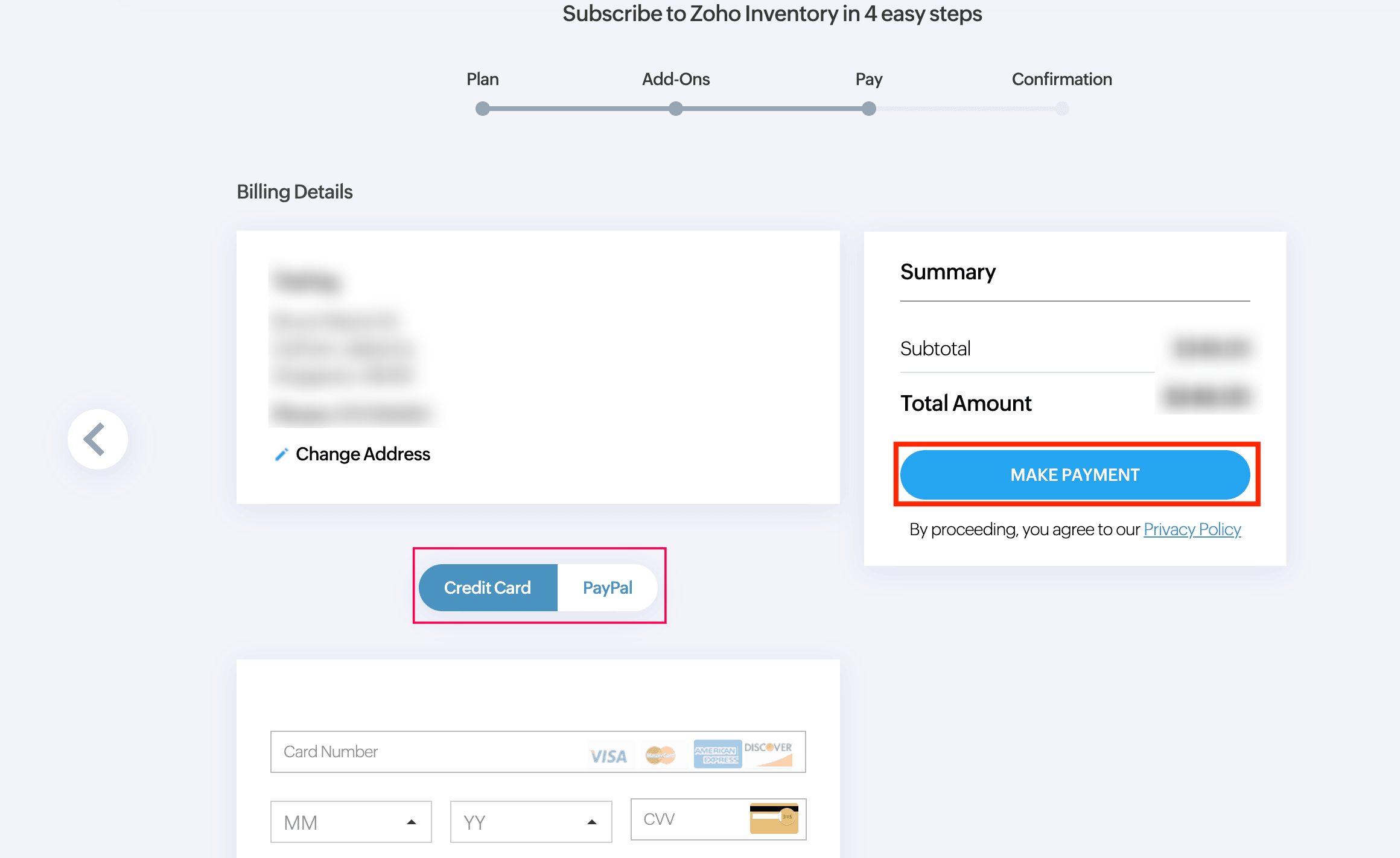Select the American Express icon

(716, 755)
